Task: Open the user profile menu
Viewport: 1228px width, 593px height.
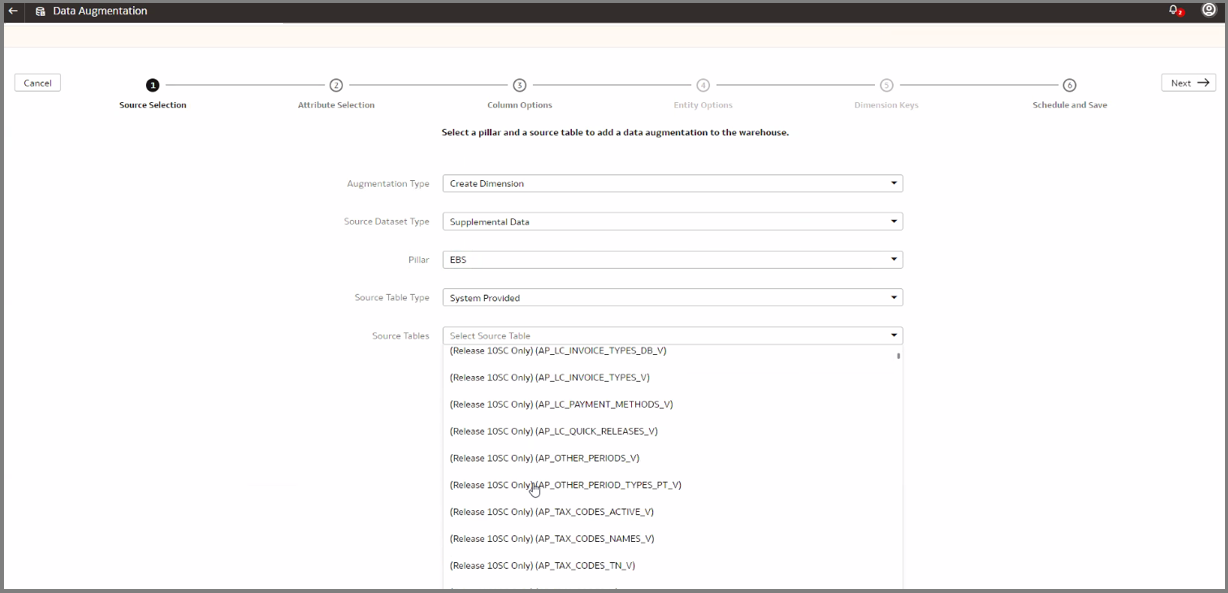Action: (x=1208, y=11)
